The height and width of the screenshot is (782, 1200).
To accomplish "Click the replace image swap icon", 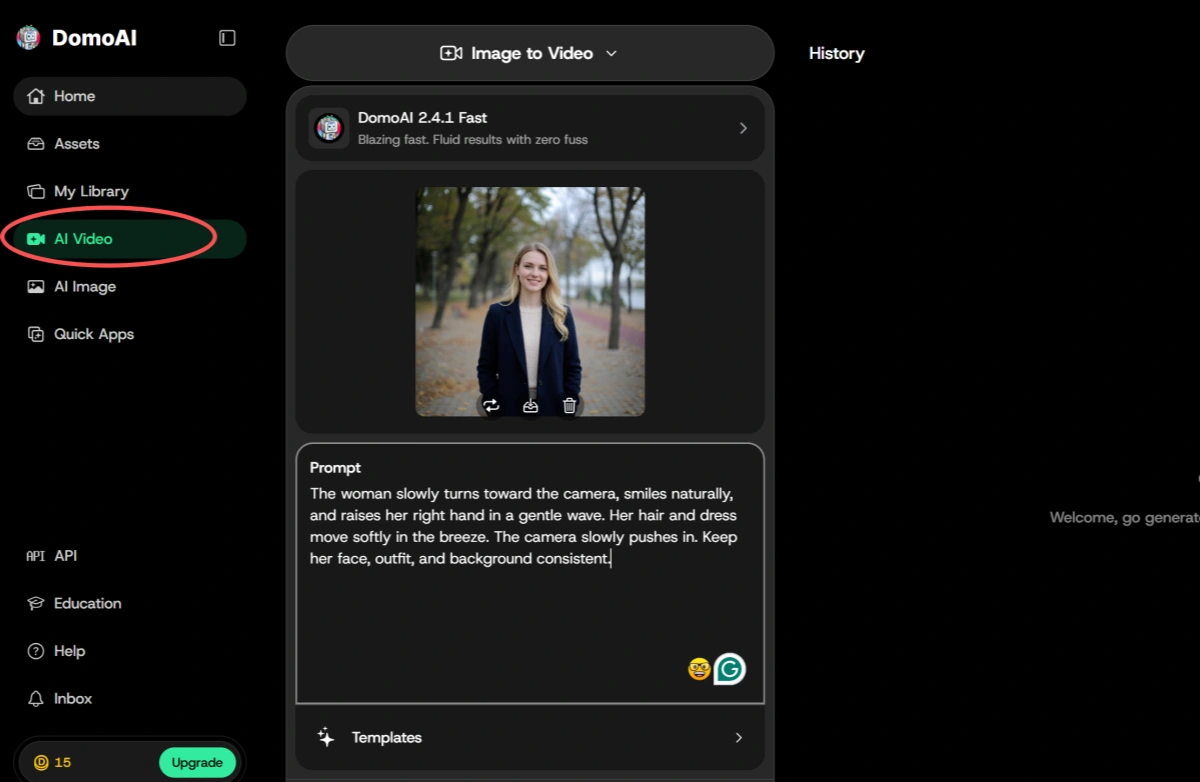I will (491, 405).
